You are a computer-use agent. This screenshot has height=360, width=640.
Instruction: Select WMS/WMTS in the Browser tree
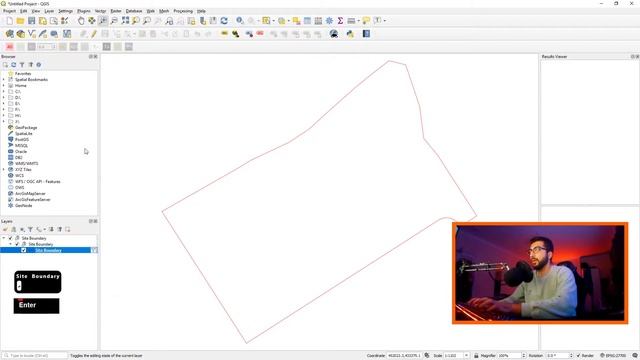click(x=27, y=164)
